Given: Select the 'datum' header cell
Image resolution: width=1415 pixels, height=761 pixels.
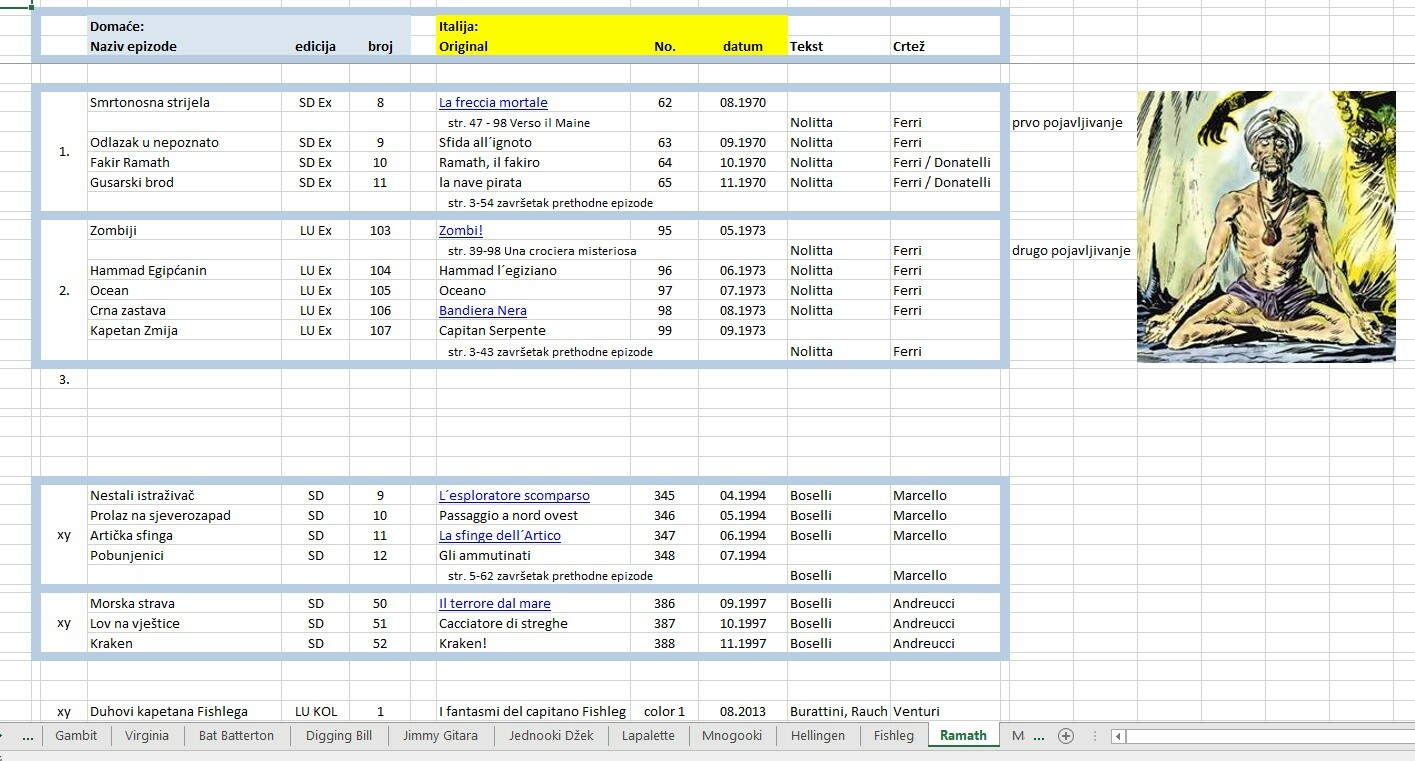Looking at the screenshot, I should click(x=743, y=46).
